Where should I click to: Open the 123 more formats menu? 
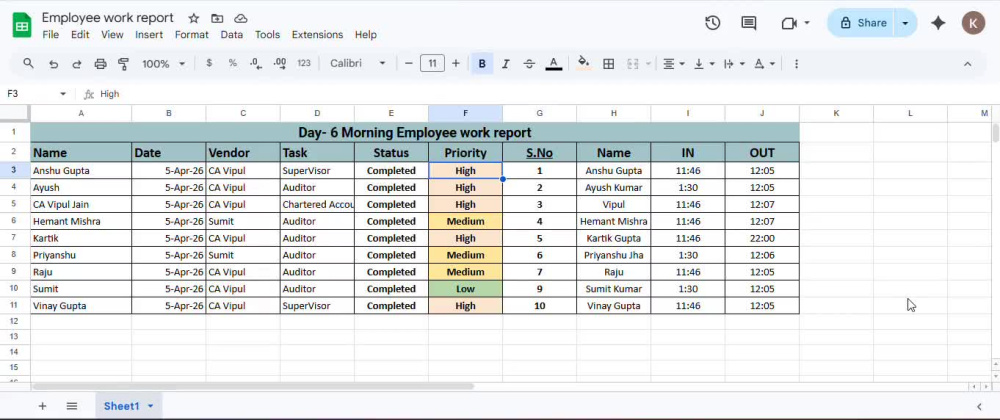tap(304, 63)
